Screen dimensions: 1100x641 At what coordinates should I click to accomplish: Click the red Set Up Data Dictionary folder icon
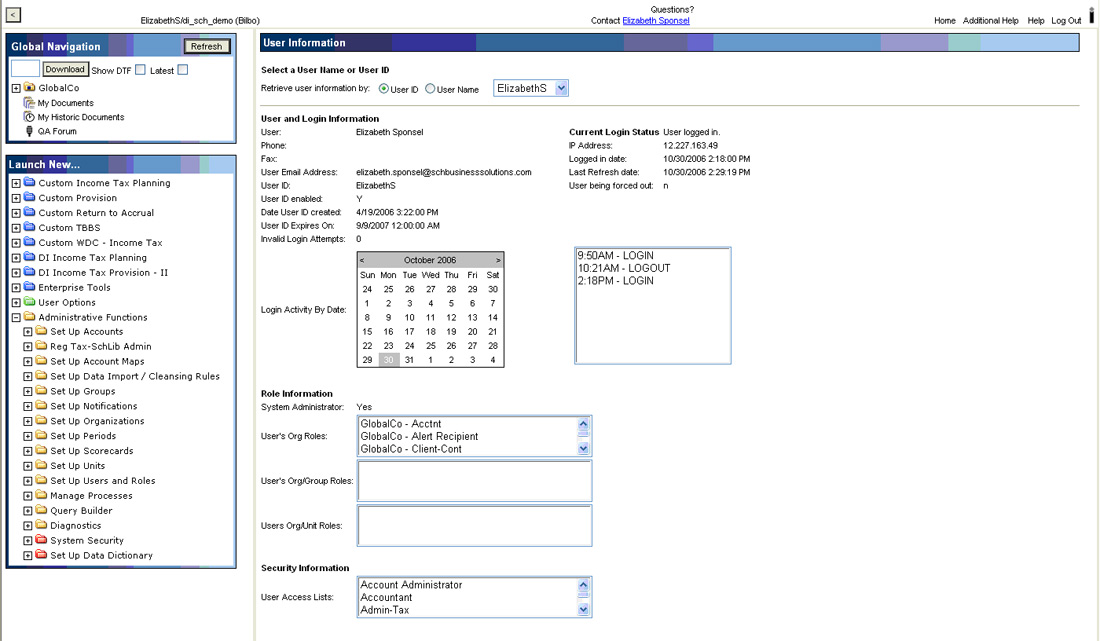[41, 555]
